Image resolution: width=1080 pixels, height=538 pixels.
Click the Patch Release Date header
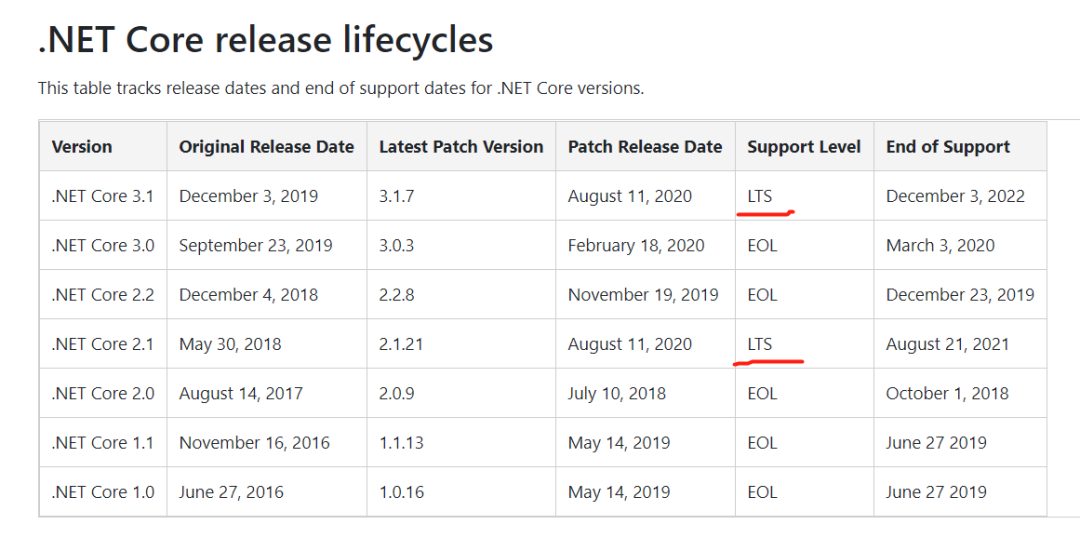pyautogui.click(x=645, y=147)
